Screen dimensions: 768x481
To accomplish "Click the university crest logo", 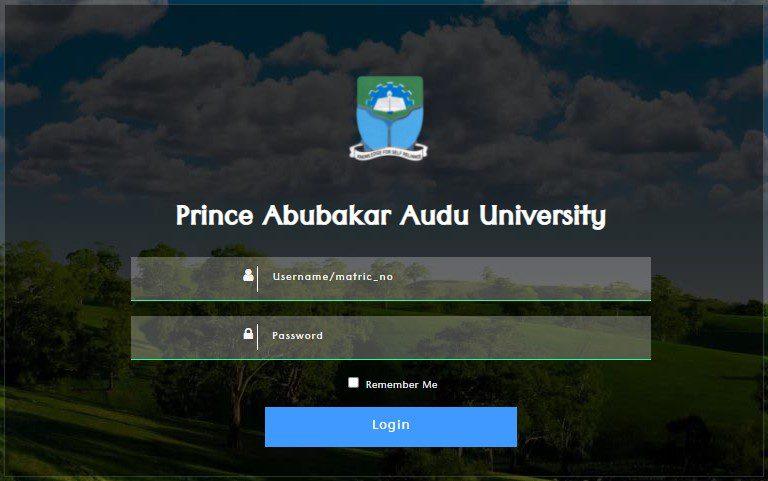I will (389, 118).
